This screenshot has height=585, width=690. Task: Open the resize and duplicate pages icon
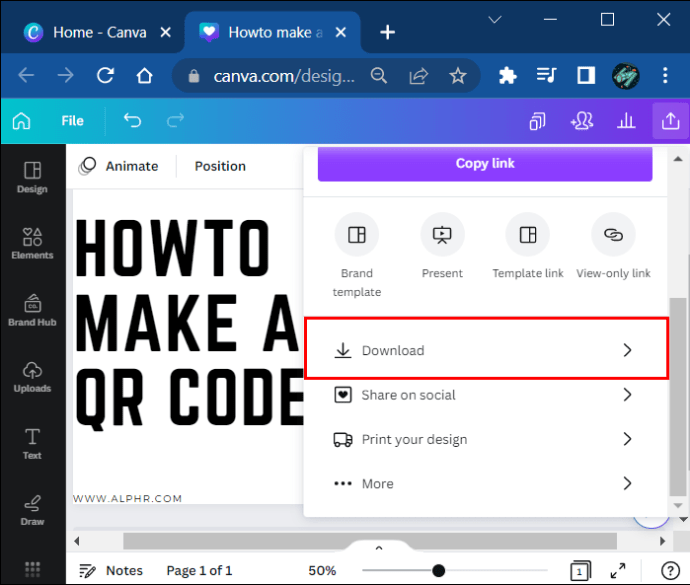(537, 121)
